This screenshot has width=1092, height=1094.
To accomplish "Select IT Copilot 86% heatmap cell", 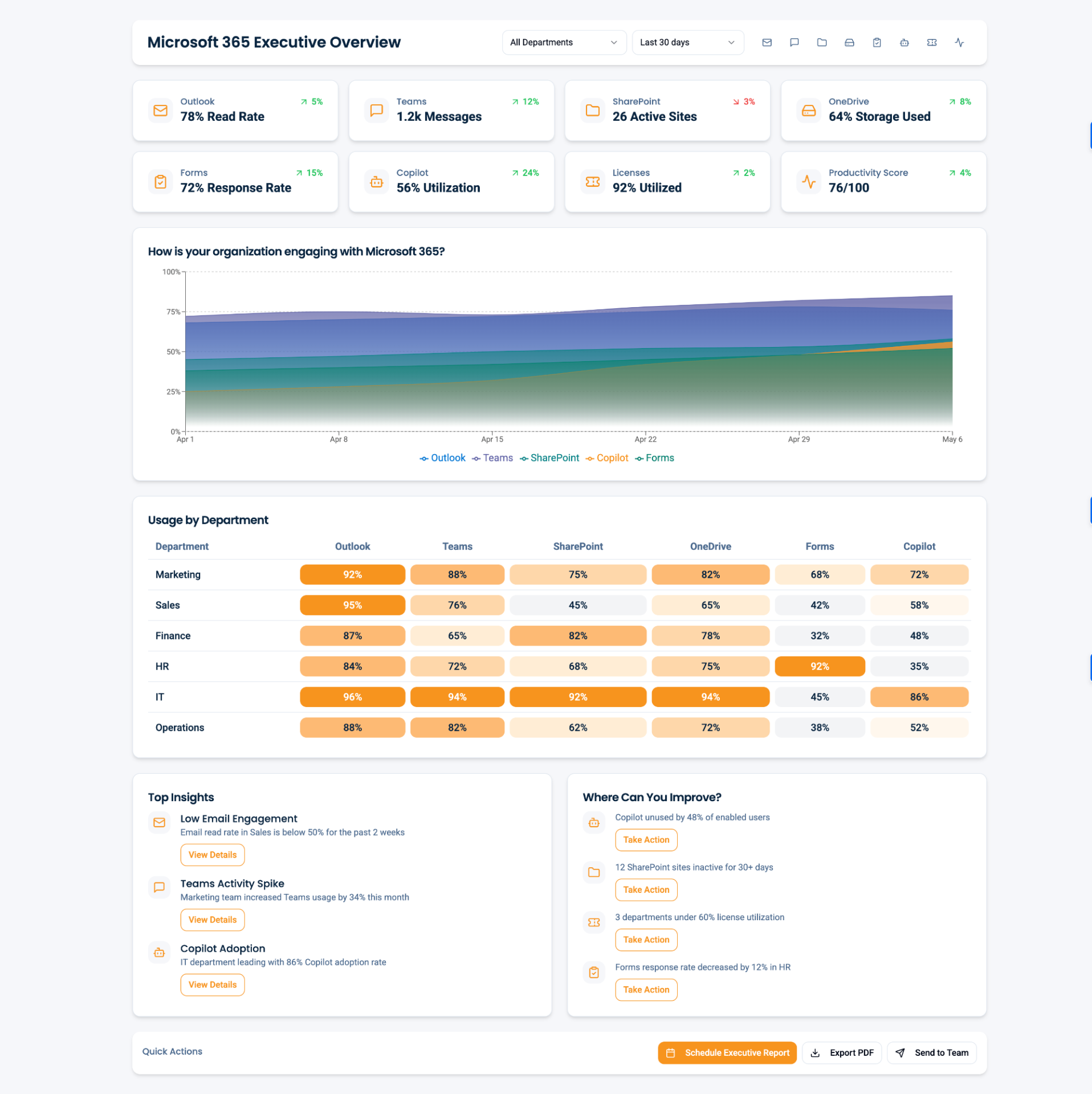I will (919, 697).
